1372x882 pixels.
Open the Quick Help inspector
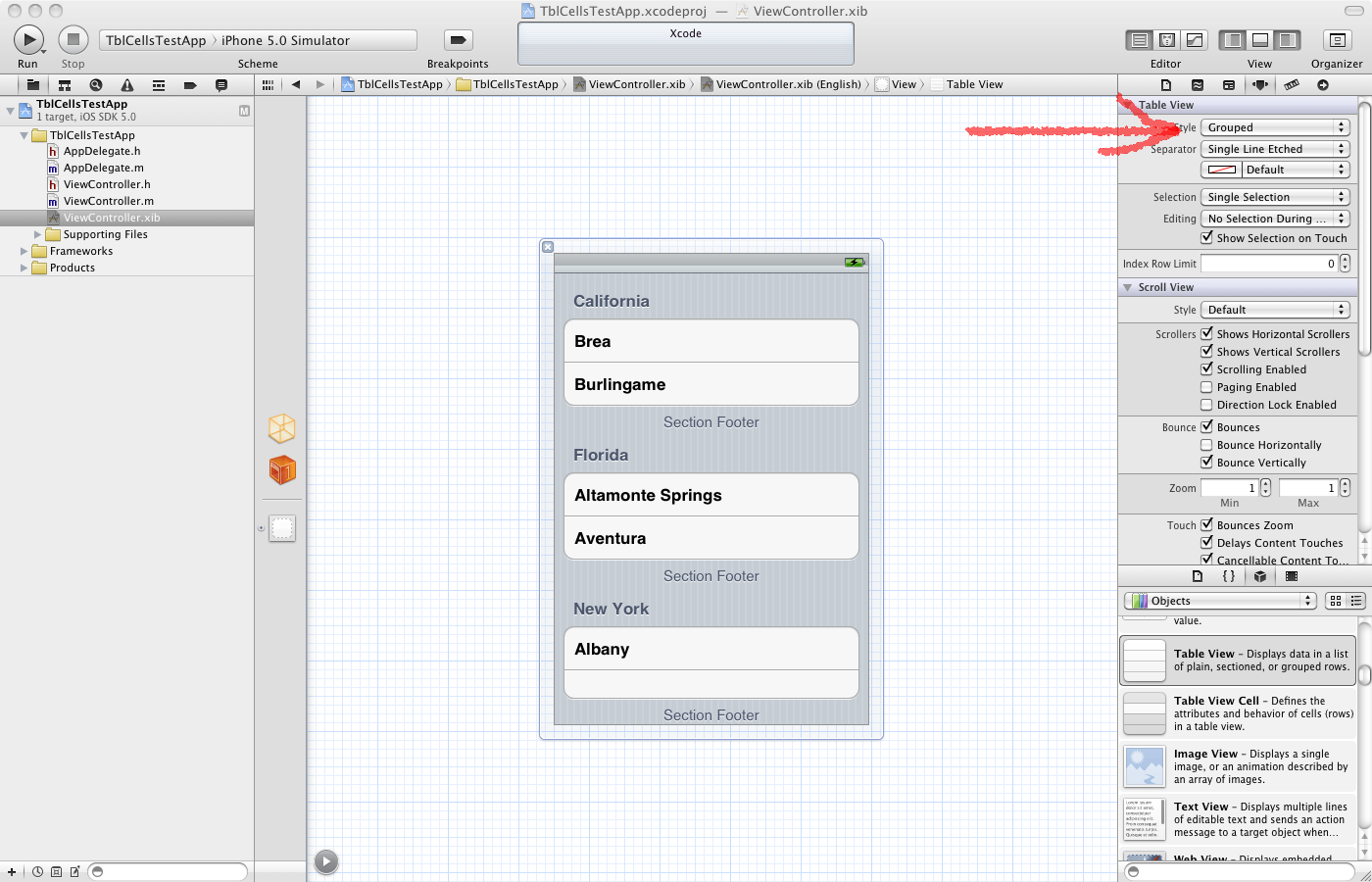(x=1198, y=84)
